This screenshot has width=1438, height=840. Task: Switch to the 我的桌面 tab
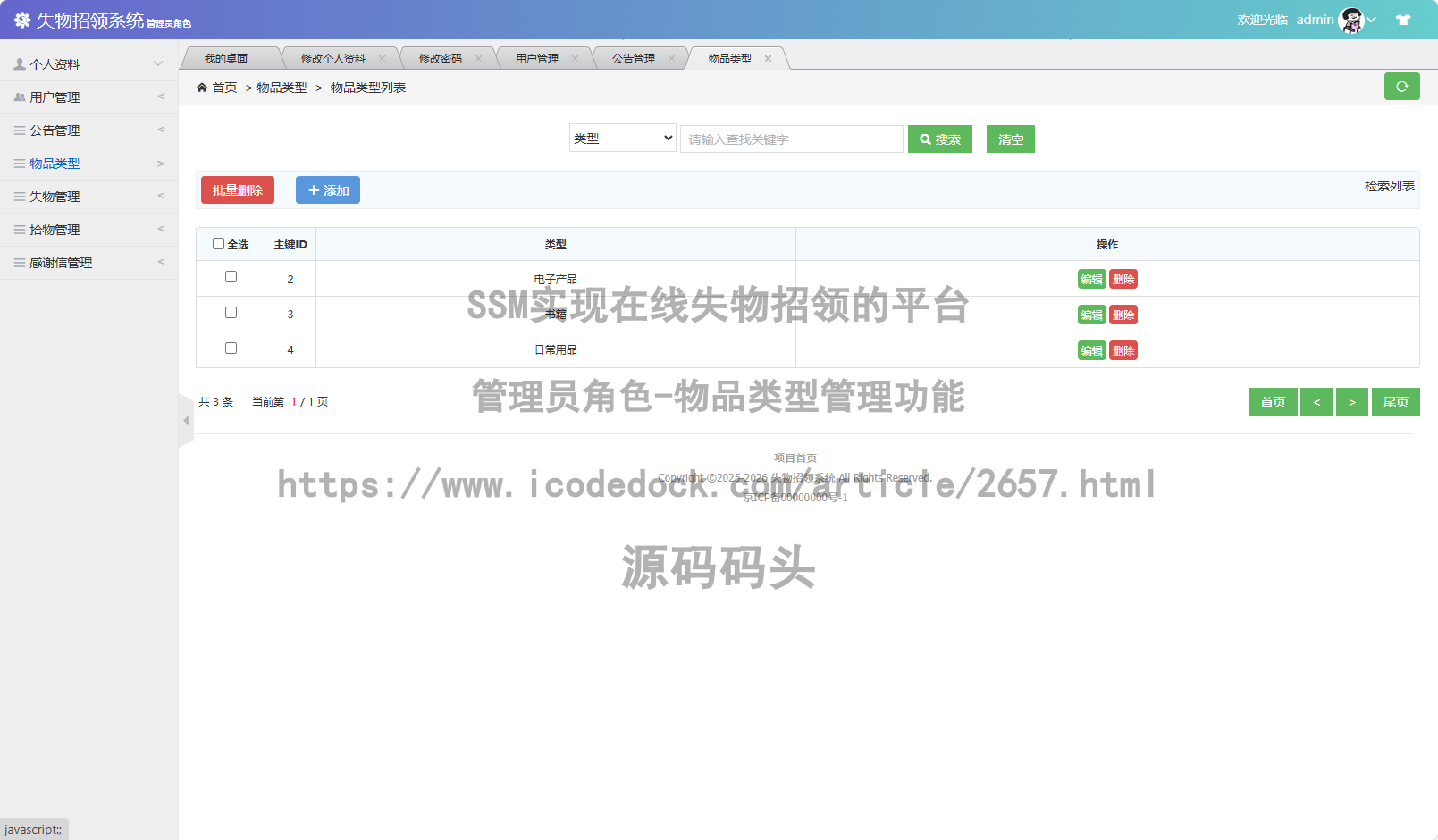coord(226,59)
